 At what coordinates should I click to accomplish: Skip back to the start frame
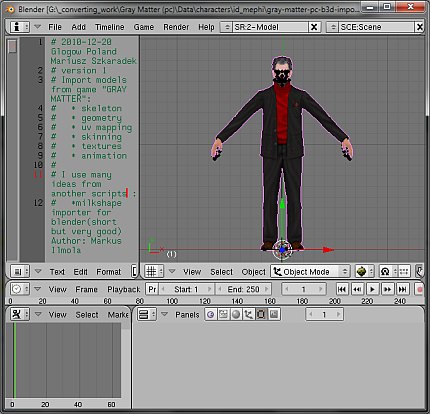[342, 289]
